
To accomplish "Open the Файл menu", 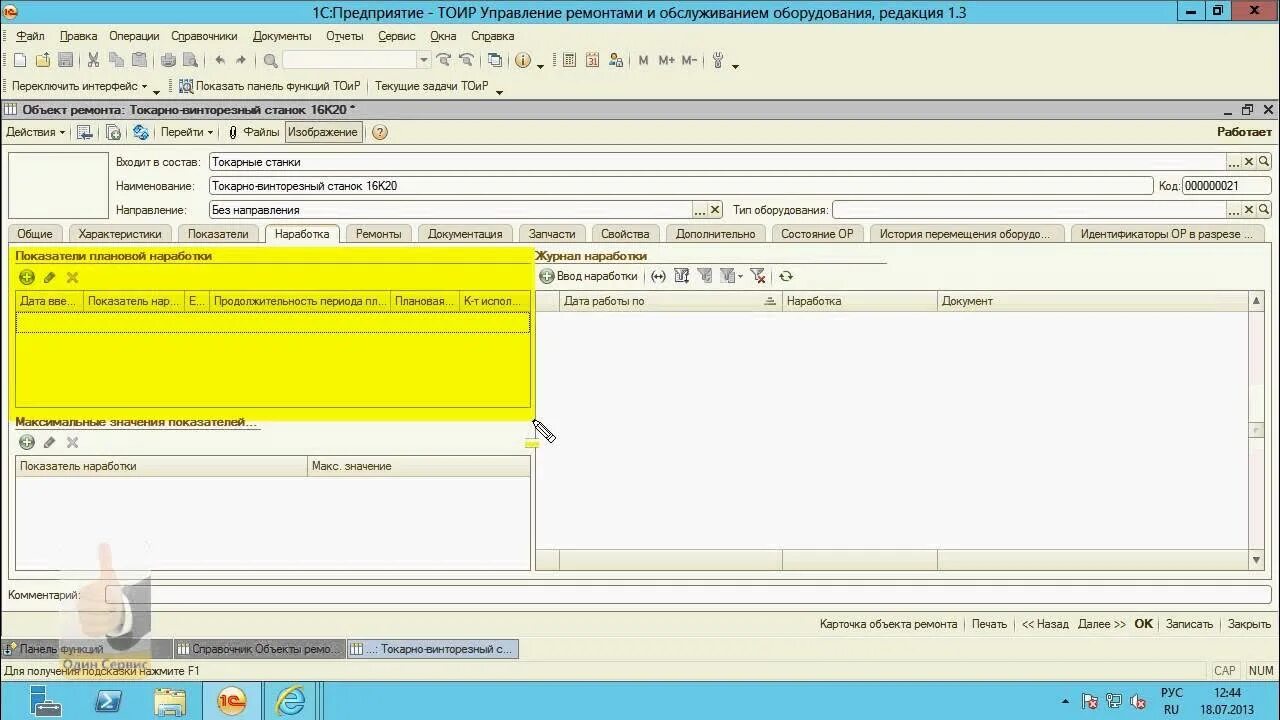I will pos(30,36).
